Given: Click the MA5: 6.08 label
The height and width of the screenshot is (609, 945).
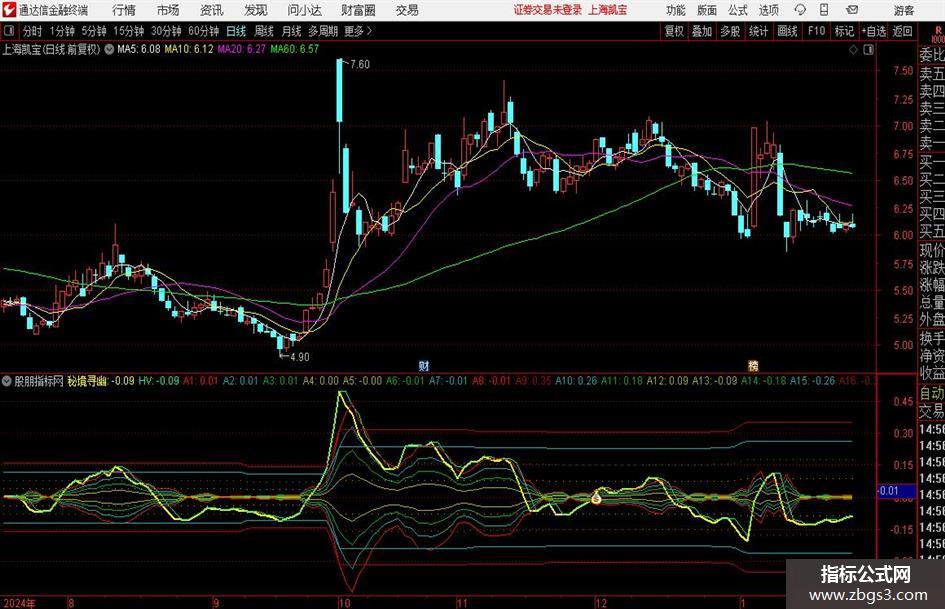Looking at the screenshot, I should [x=139, y=49].
